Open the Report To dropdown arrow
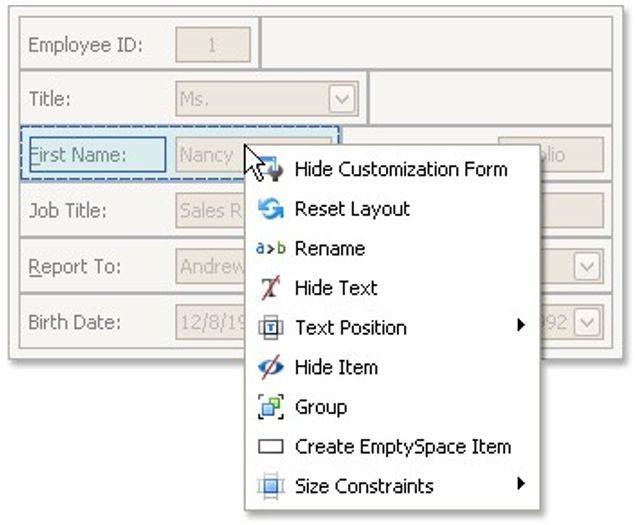The height and width of the screenshot is (525, 635). (587, 266)
